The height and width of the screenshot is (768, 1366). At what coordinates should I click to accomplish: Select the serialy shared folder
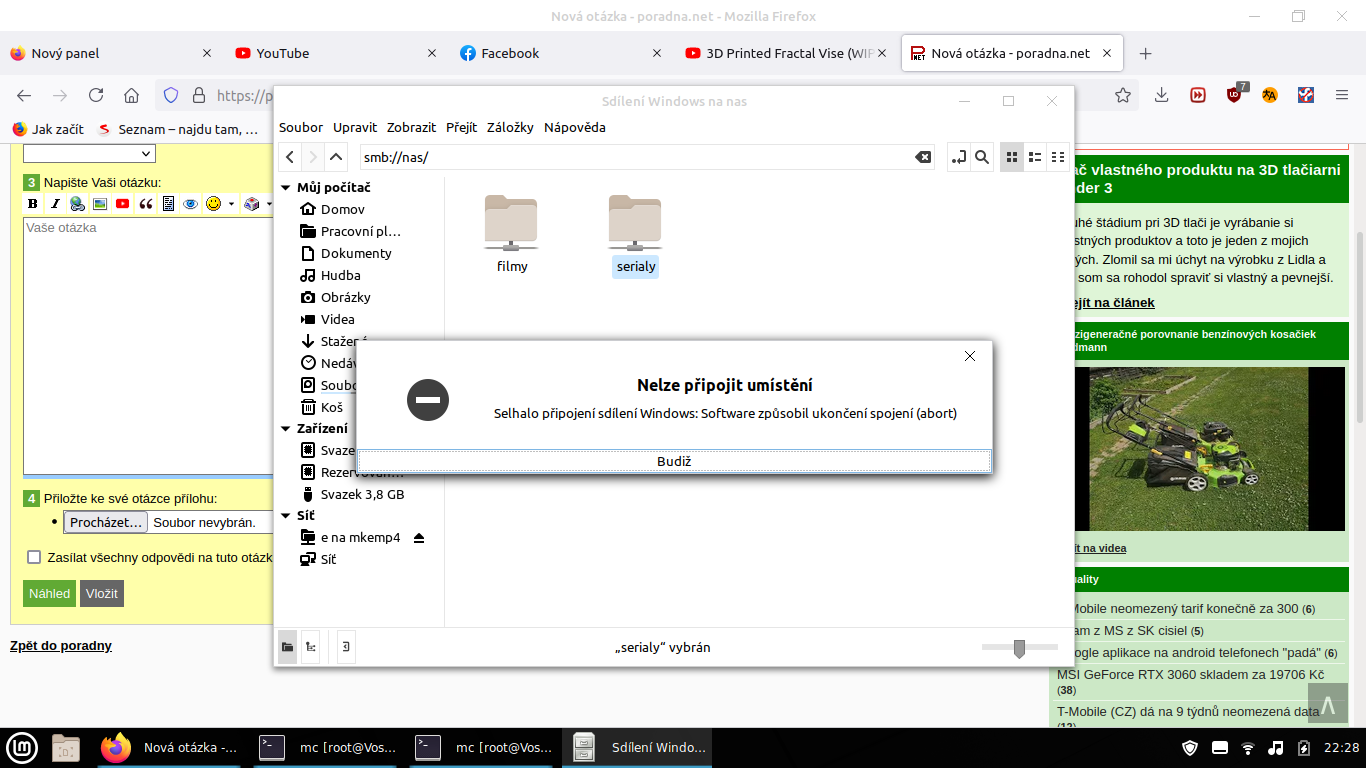636,235
